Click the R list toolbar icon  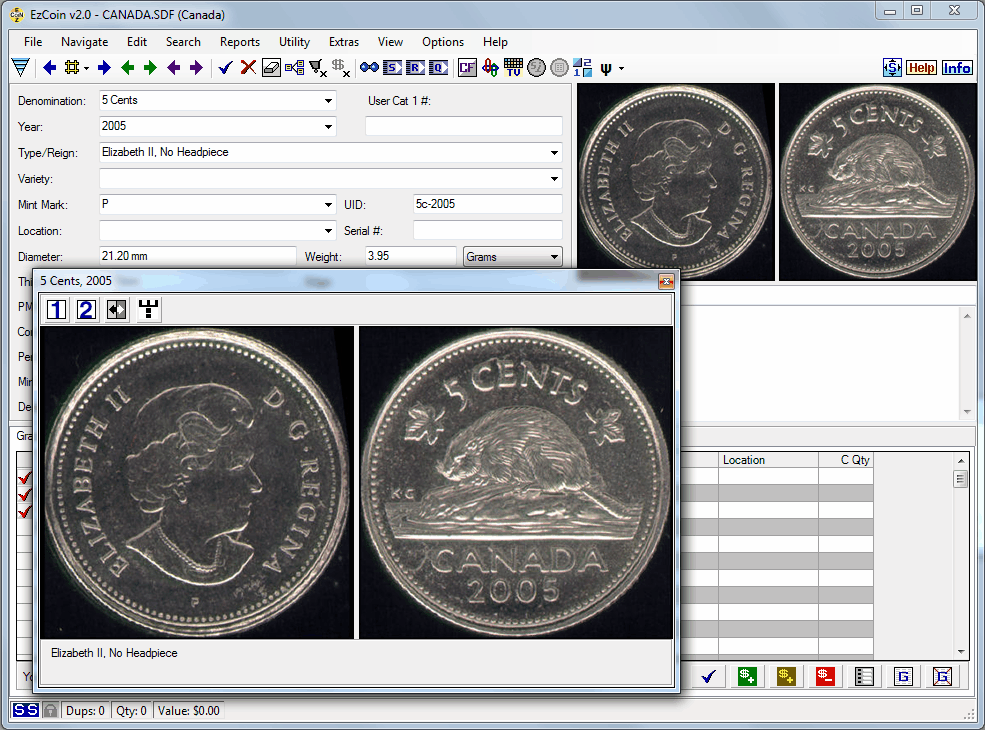point(415,68)
